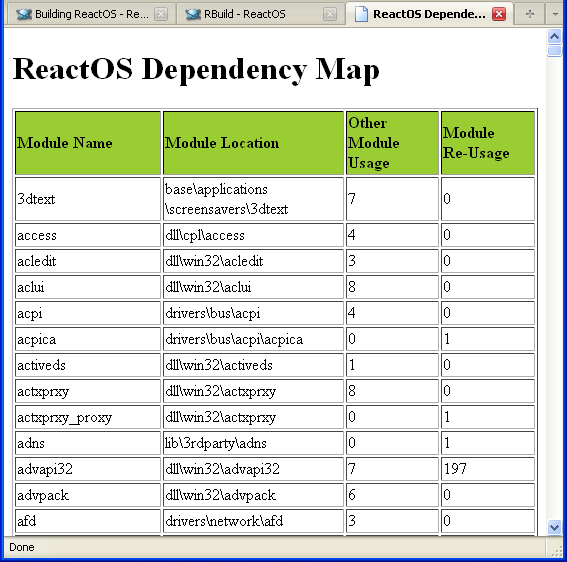
Task: Click the dll\win32\advpack location cell
Action: (253, 495)
